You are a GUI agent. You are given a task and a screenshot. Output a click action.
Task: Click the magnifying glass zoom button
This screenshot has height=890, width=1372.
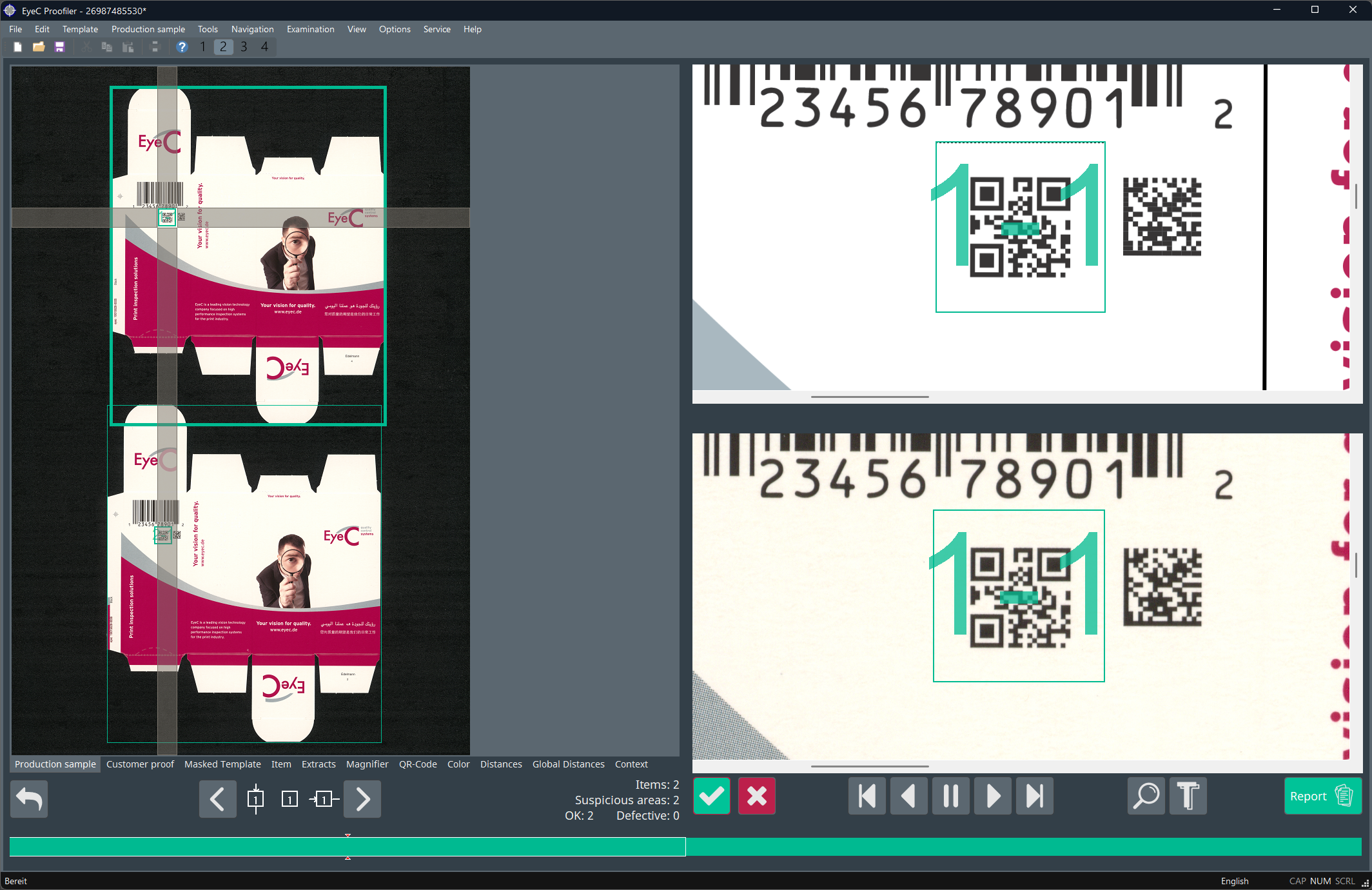[1146, 796]
